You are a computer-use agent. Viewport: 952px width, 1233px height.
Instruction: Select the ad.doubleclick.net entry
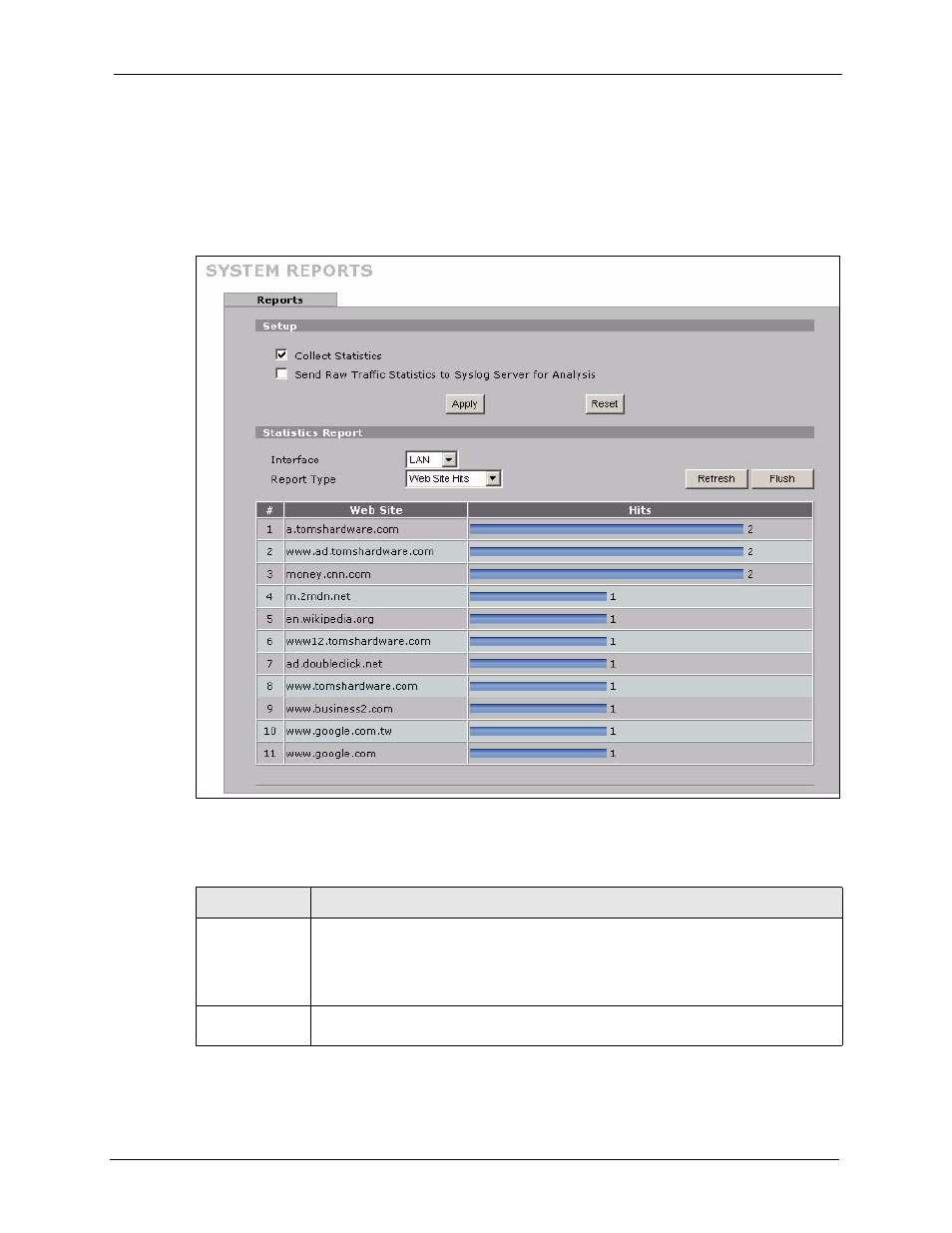point(334,664)
